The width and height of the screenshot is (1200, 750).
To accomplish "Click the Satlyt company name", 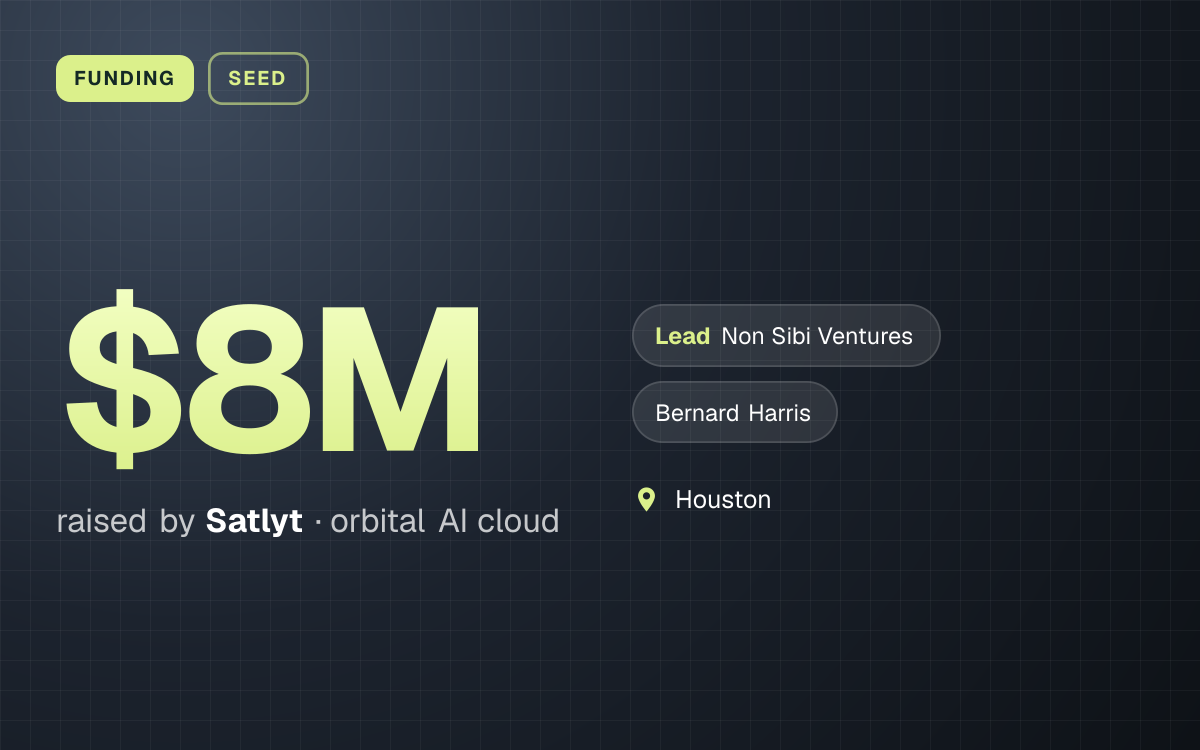I will pos(254,521).
